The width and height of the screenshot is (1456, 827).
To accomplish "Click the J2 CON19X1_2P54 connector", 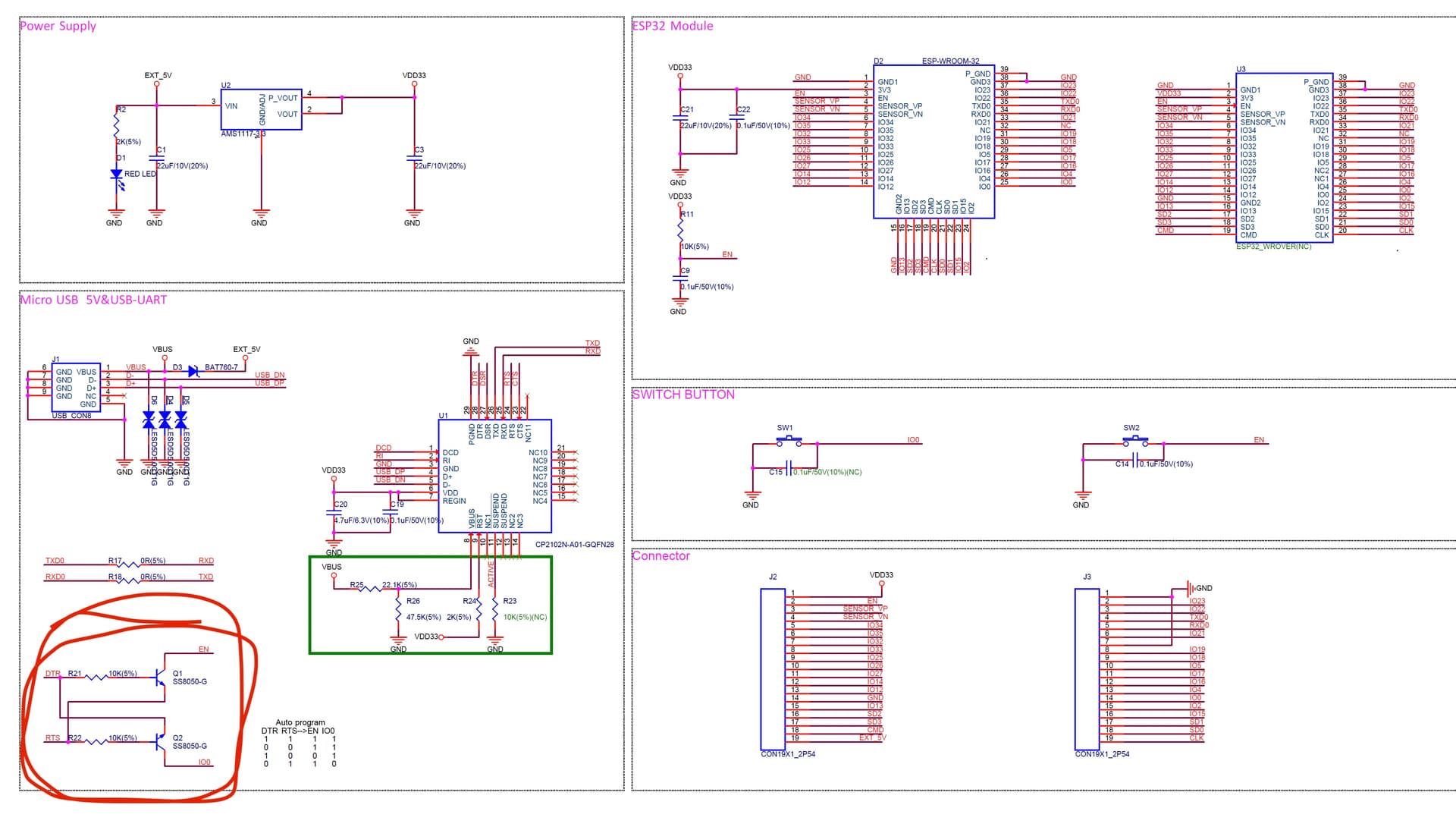I will (x=773, y=668).
